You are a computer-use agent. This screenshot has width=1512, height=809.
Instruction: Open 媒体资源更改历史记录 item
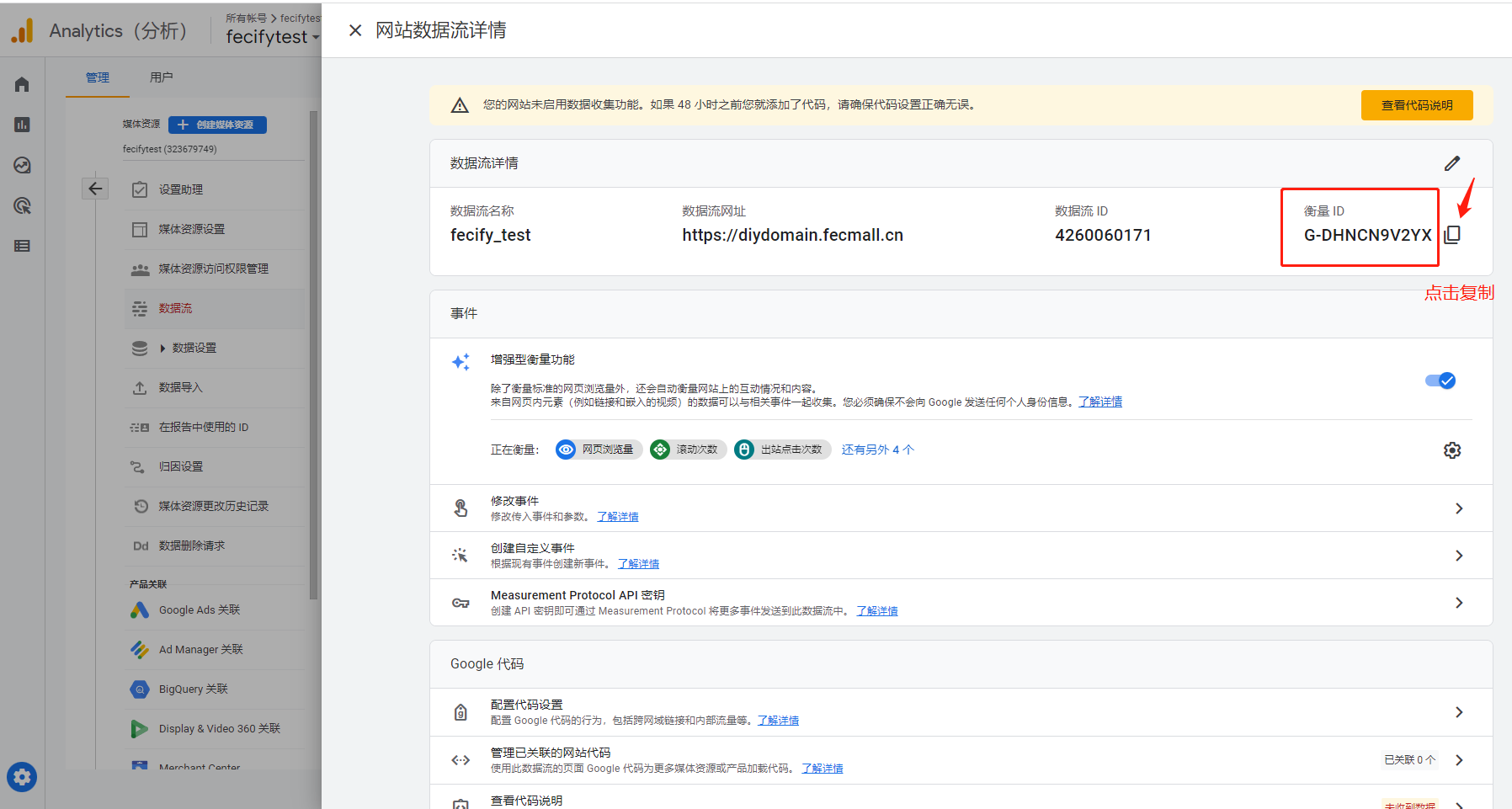coord(215,506)
